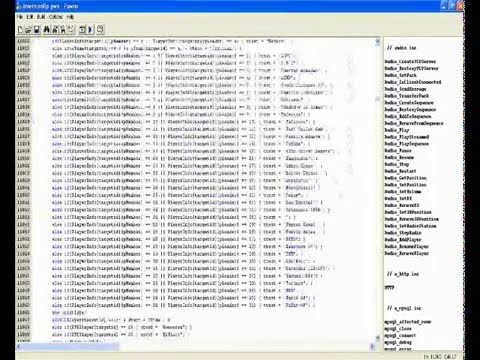Screen dimensions: 480x360
Task: Select Audio_Resume in function list
Action: tap(399, 157)
